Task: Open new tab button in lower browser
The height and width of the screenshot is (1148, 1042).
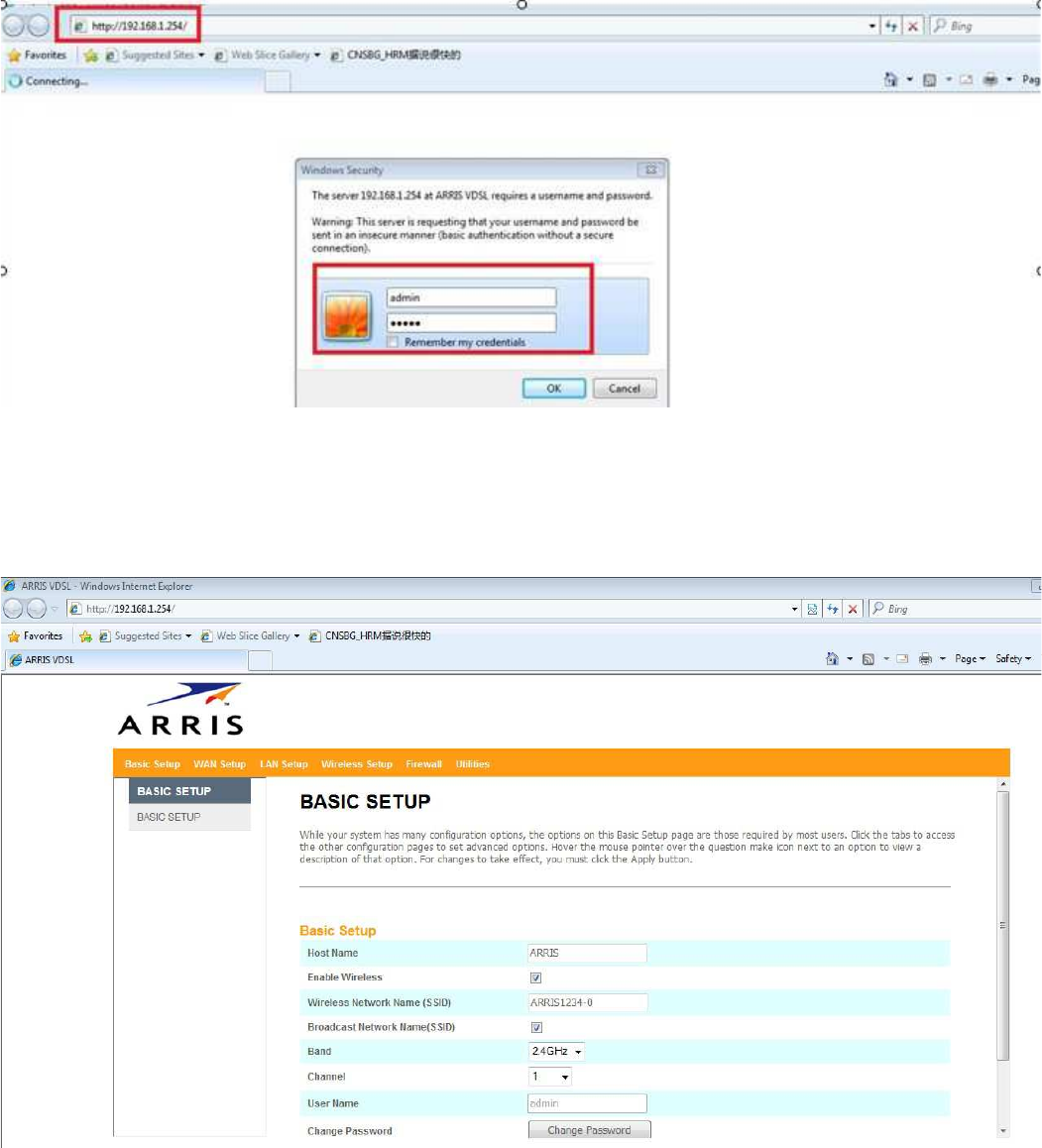Action: point(260,660)
